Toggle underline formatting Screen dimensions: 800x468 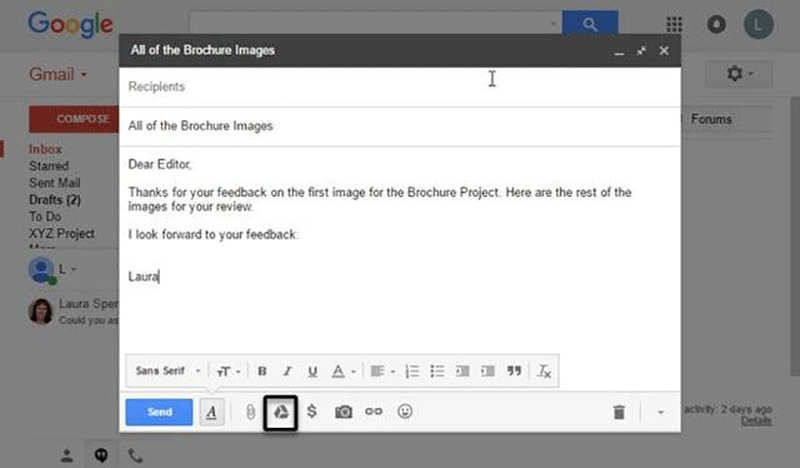click(312, 371)
